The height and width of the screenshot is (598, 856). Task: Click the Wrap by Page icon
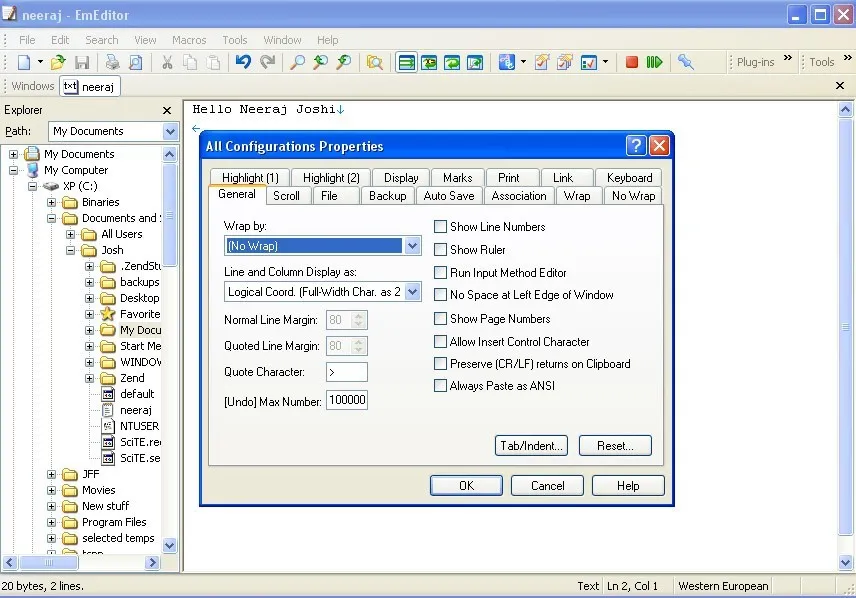pyautogui.click(x=475, y=62)
